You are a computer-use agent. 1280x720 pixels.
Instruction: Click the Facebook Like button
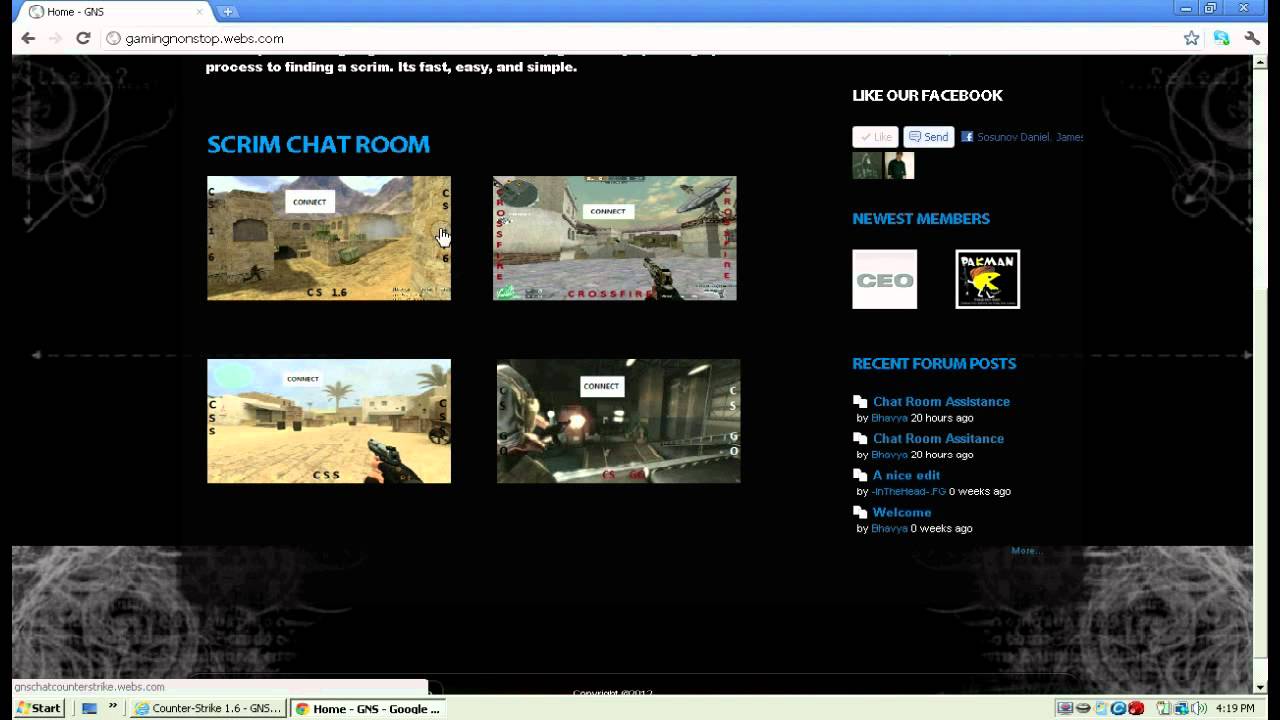coord(875,137)
